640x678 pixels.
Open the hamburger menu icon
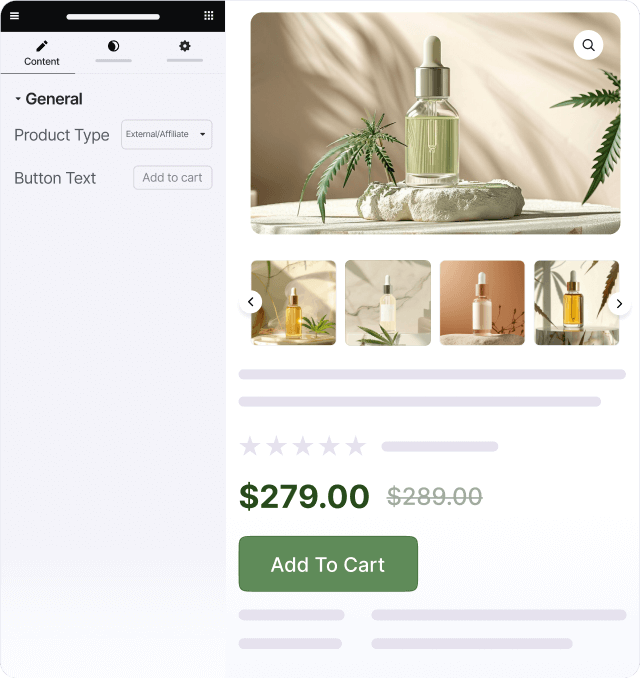point(14,16)
